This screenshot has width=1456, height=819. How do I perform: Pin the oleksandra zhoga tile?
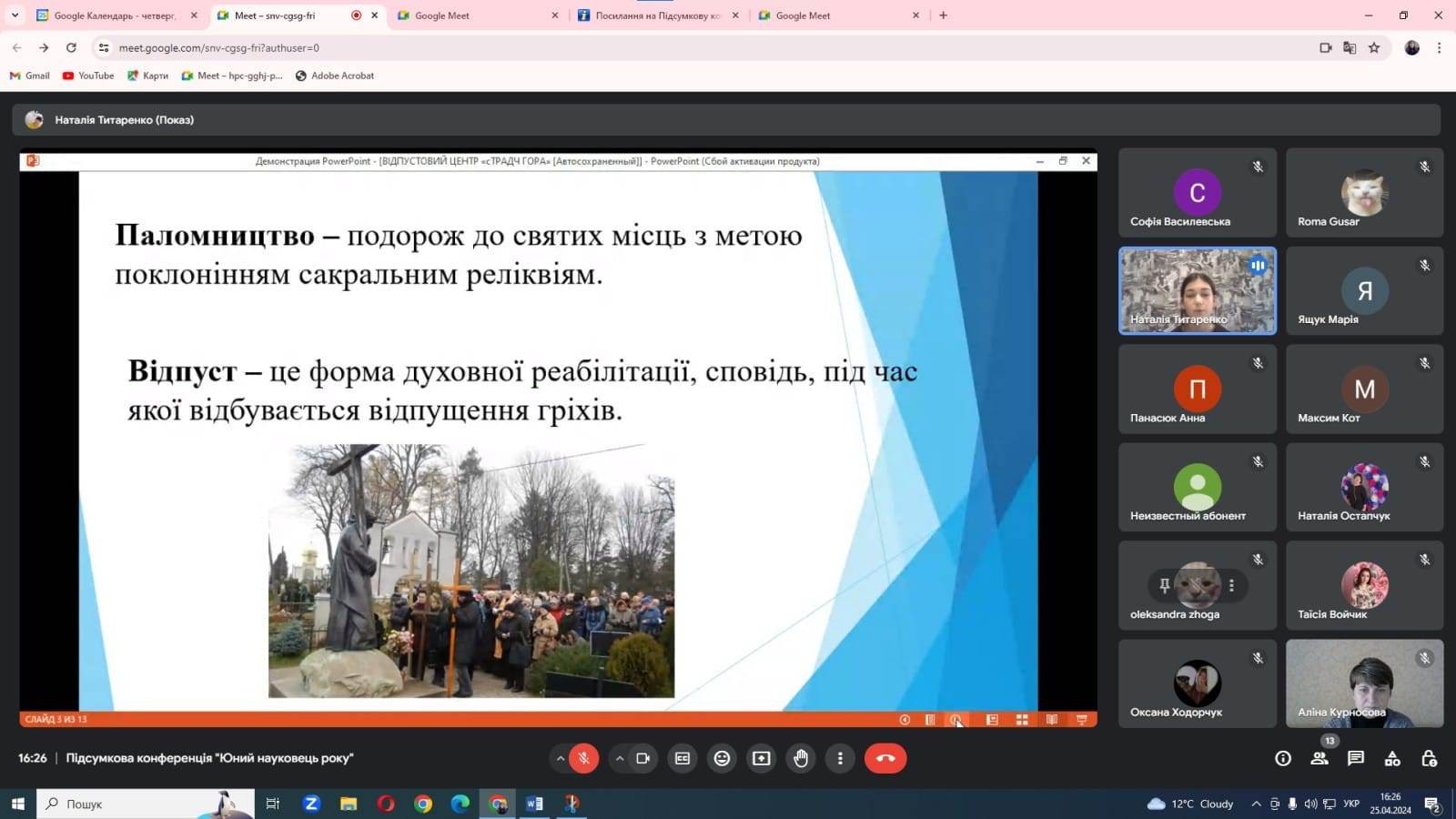[x=1165, y=586]
